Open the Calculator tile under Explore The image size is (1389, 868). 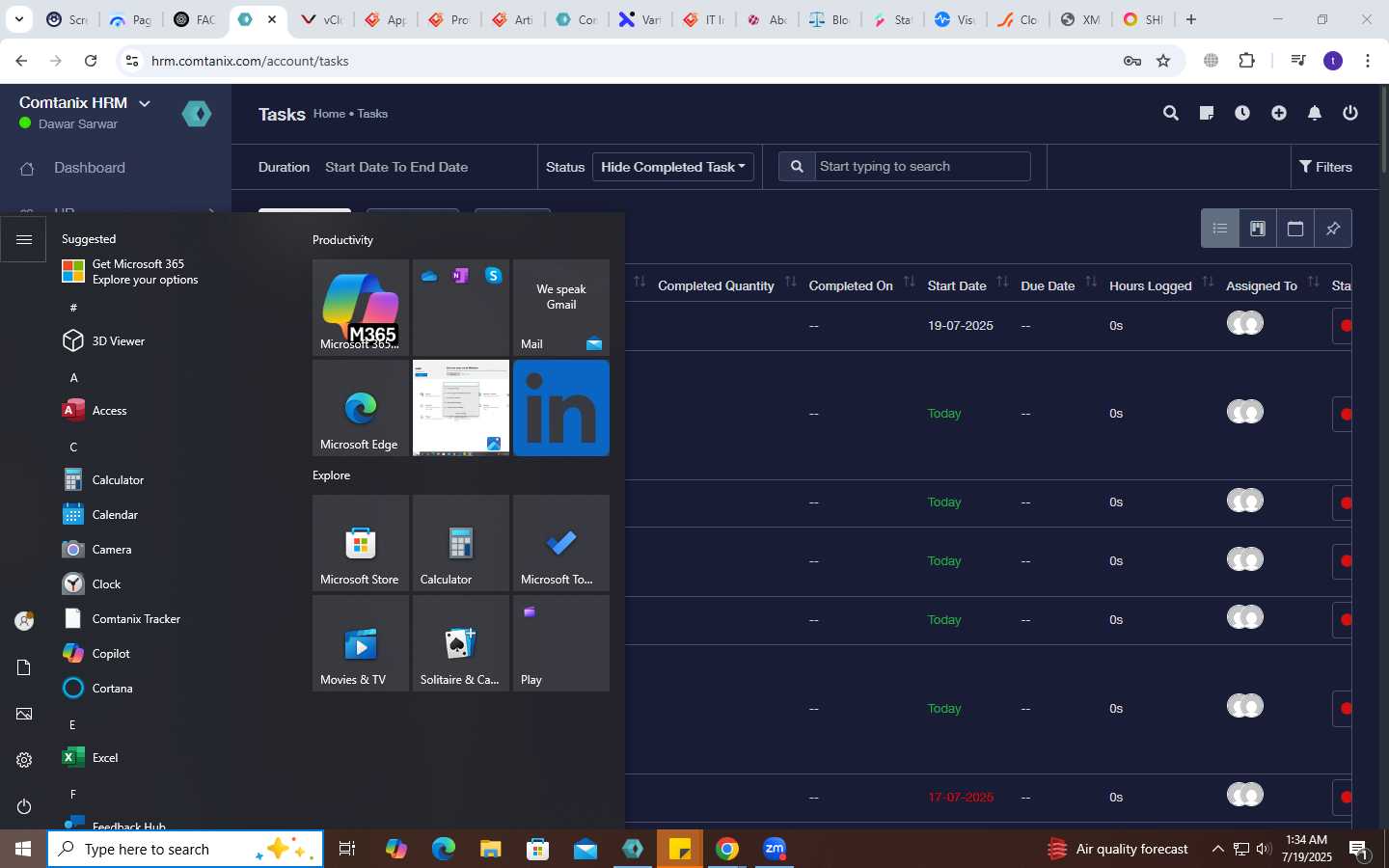pyautogui.click(x=461, y=543)
